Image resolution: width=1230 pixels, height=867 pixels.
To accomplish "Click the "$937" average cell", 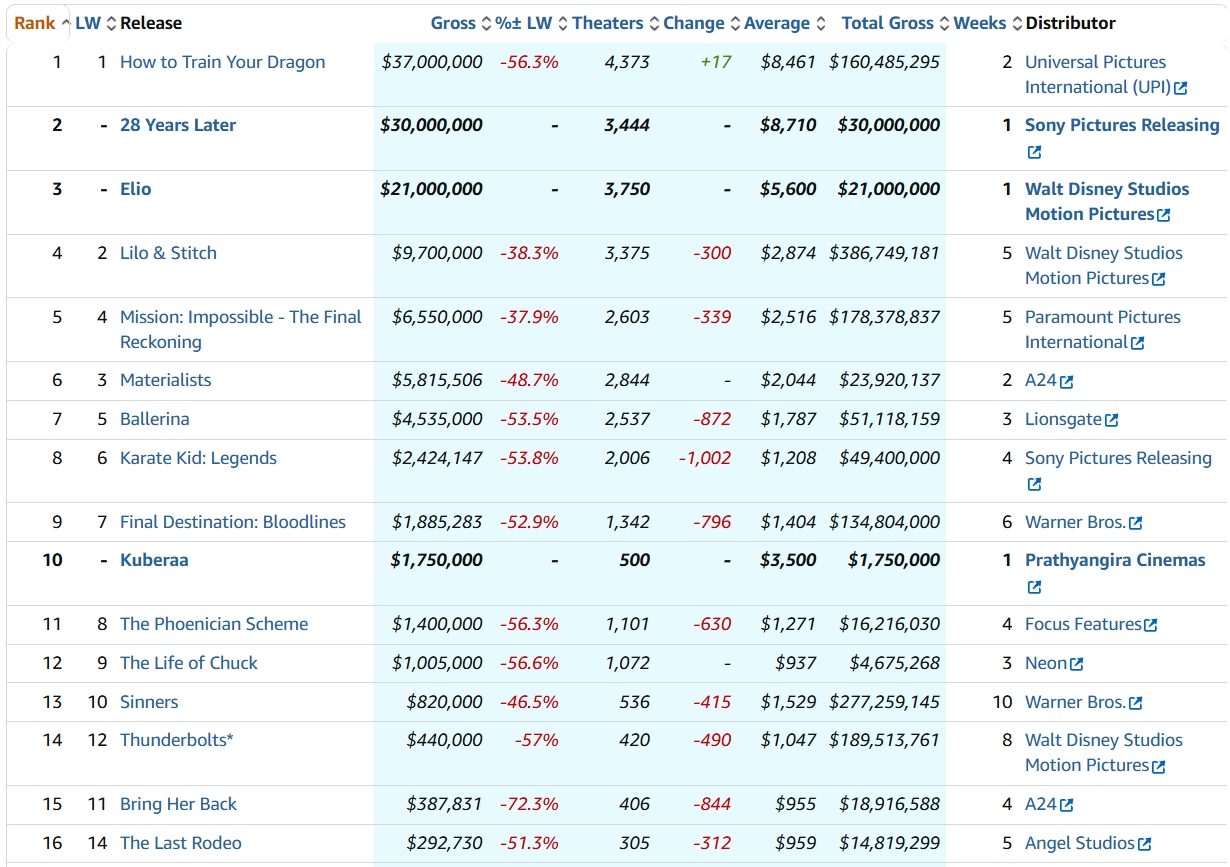I will coord(795,663).
